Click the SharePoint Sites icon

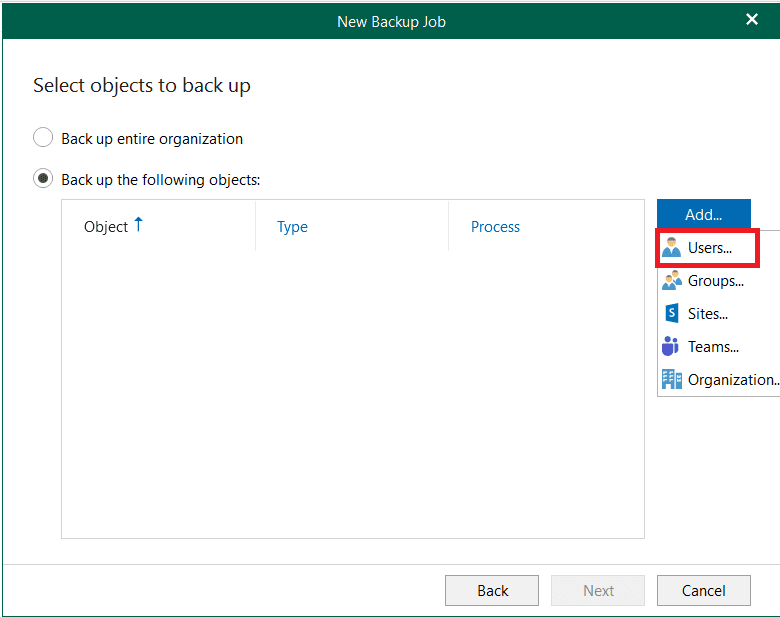coord(672,313)
